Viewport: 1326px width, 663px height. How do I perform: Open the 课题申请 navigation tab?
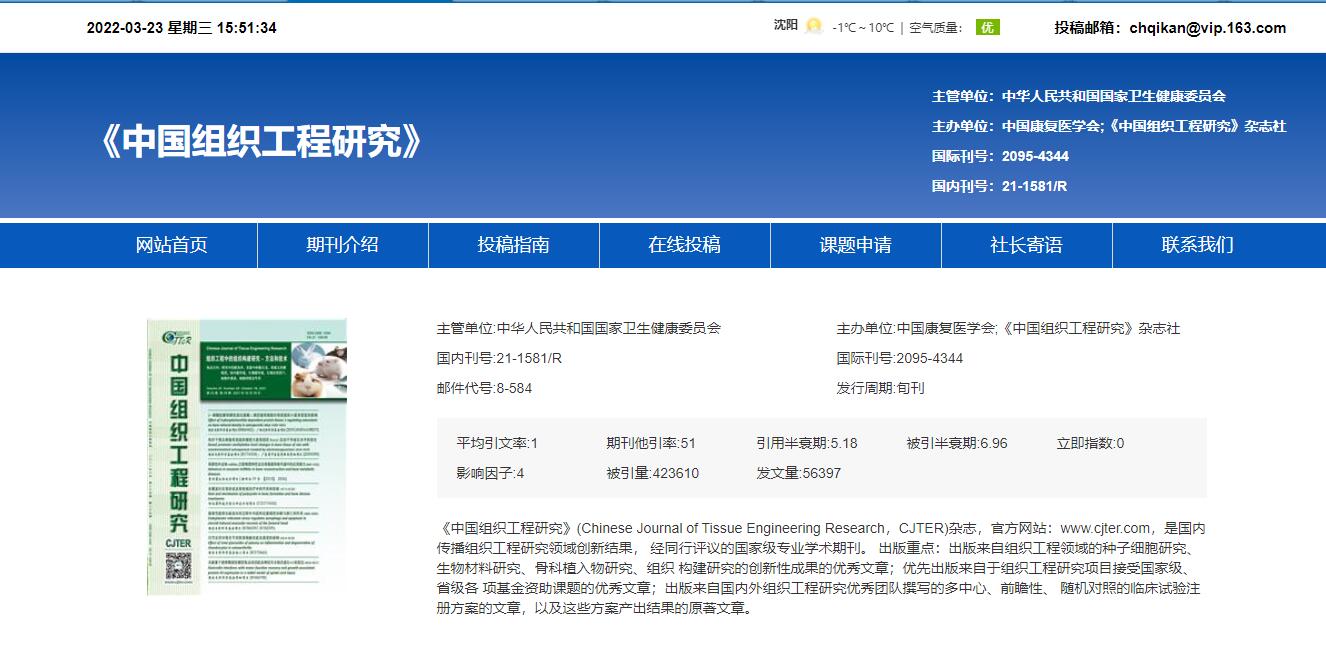pyautogui.click(x=855, y=245)
